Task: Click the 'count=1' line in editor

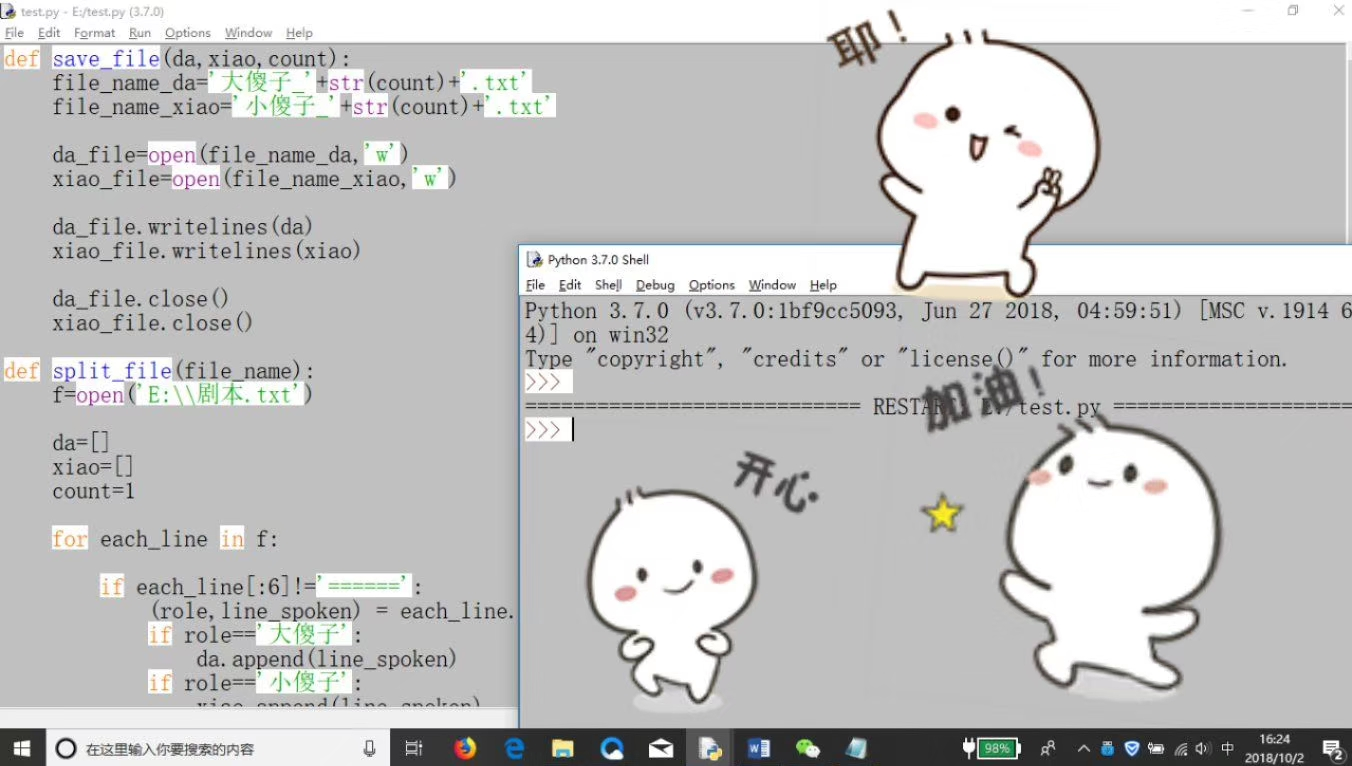Action: point(93,491)
